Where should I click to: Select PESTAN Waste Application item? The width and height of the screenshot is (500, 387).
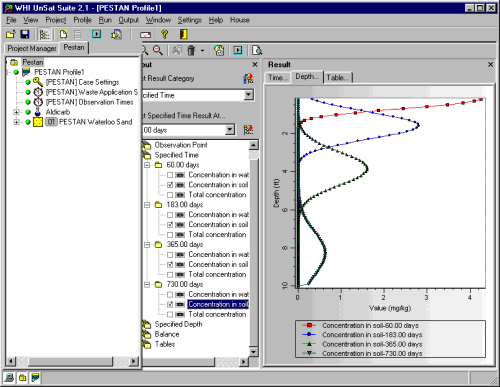point(92,92)
